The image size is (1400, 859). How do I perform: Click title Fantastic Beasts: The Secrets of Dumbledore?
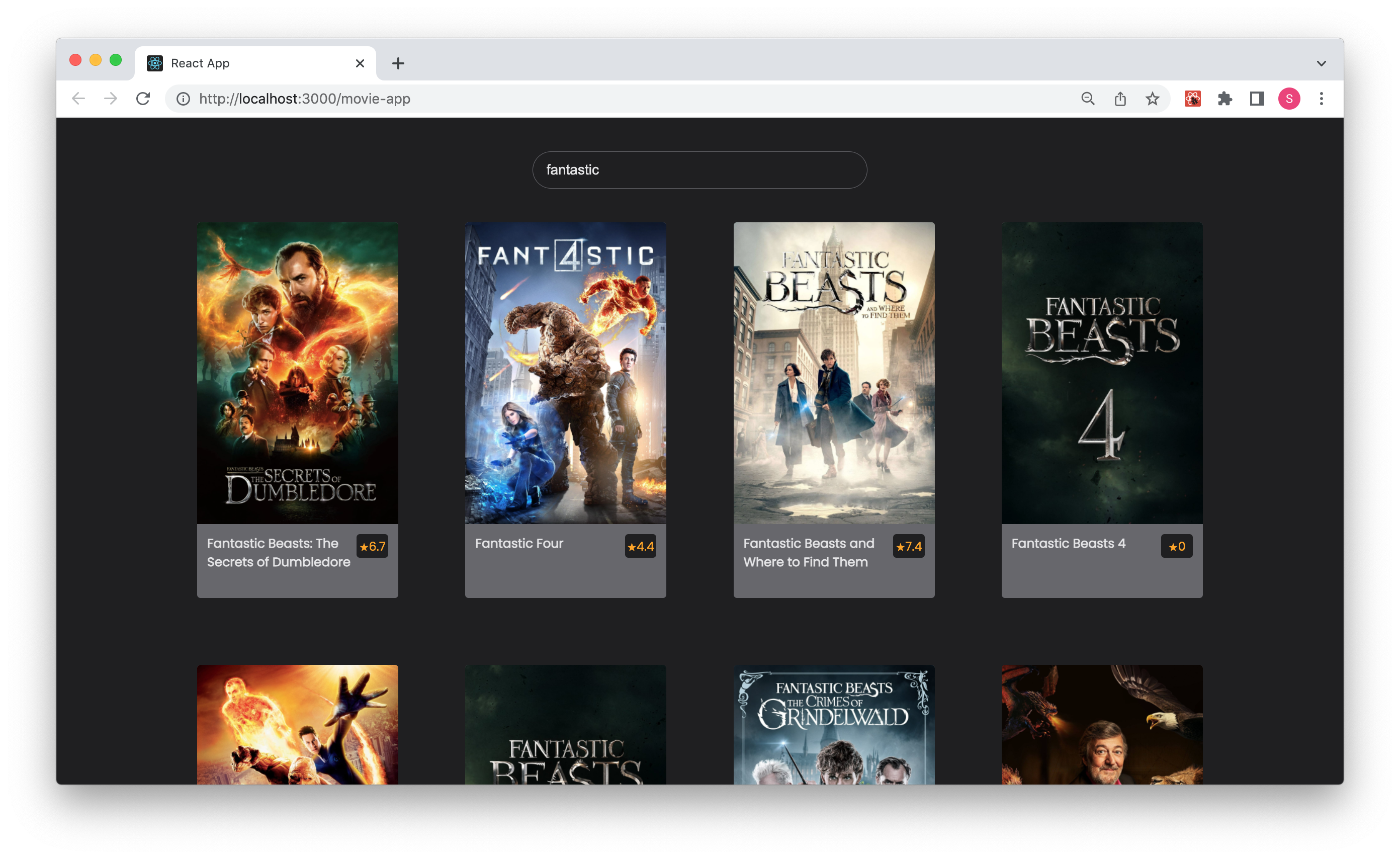click(279, 552)
